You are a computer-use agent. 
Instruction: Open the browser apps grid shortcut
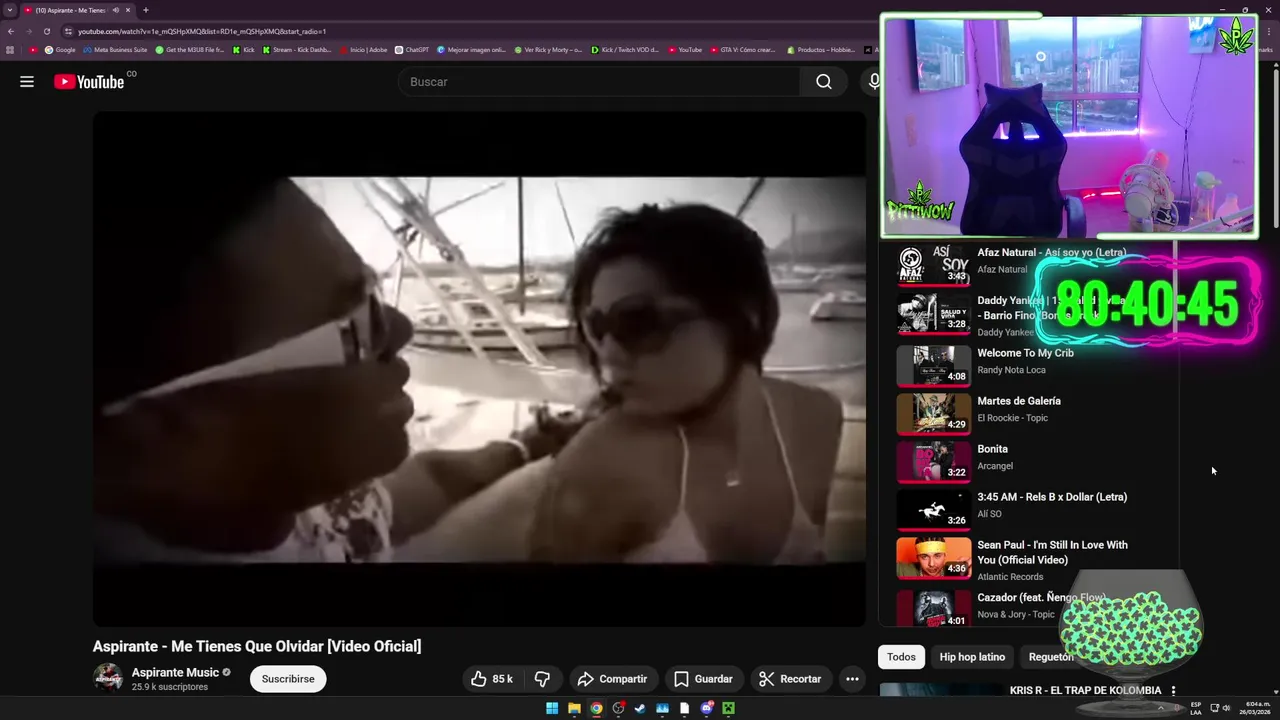coord(10,50)
